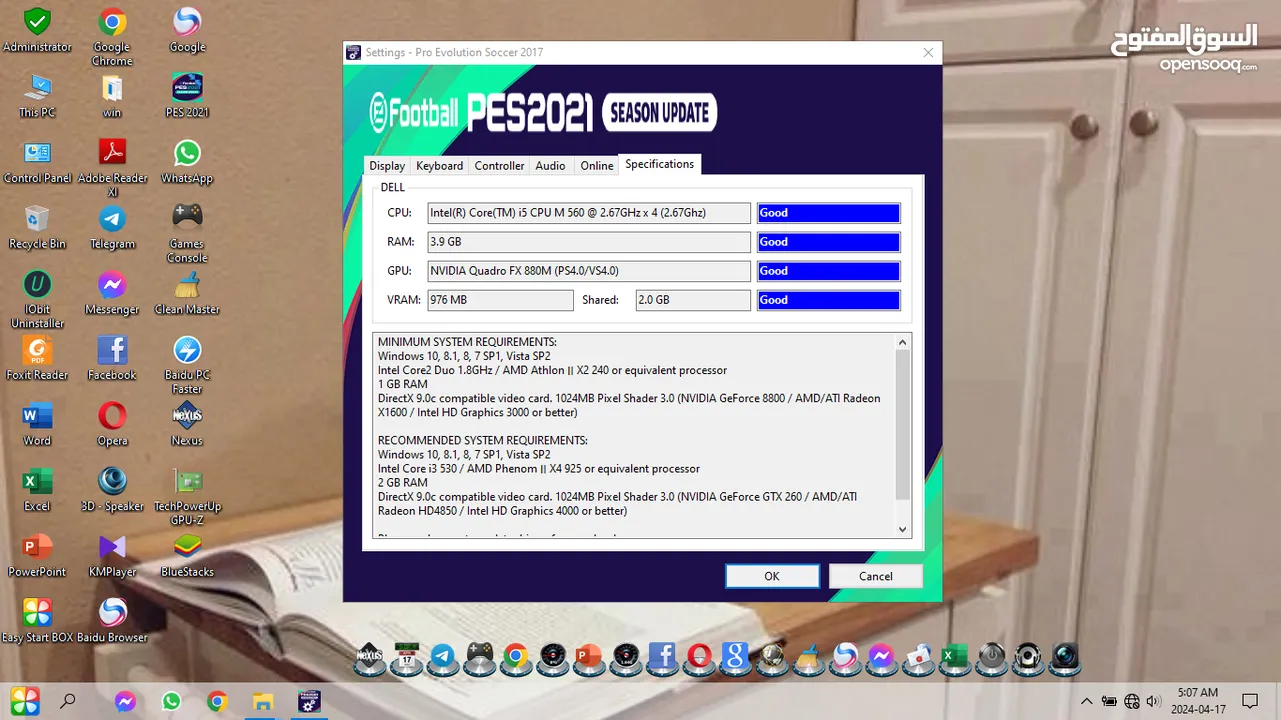This screenshot has height=720, width=1281.
Task: Switch to the Display tab
Action: tap(387, 166)
